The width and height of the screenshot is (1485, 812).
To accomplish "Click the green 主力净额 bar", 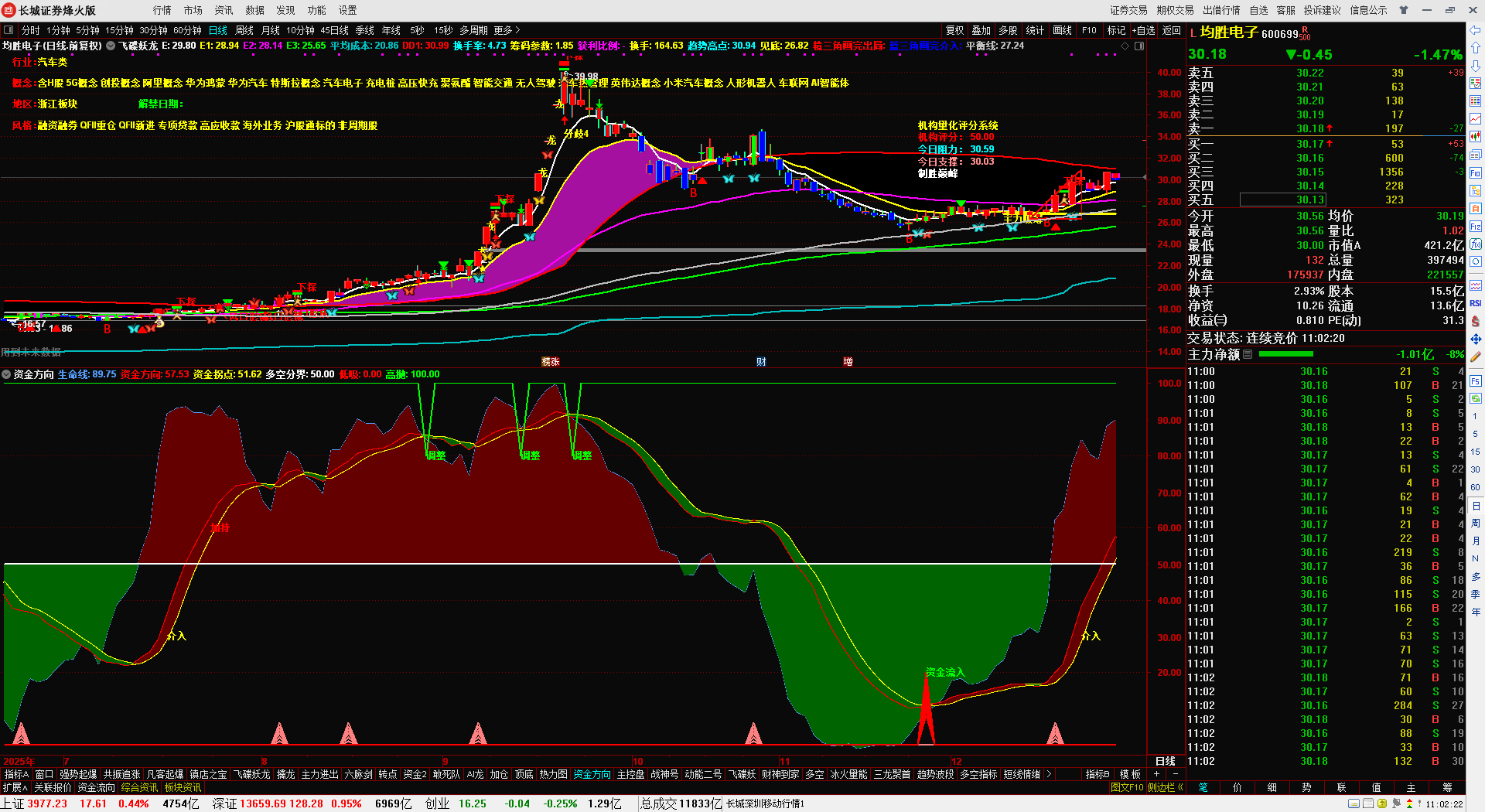I will coord(1286,354).
